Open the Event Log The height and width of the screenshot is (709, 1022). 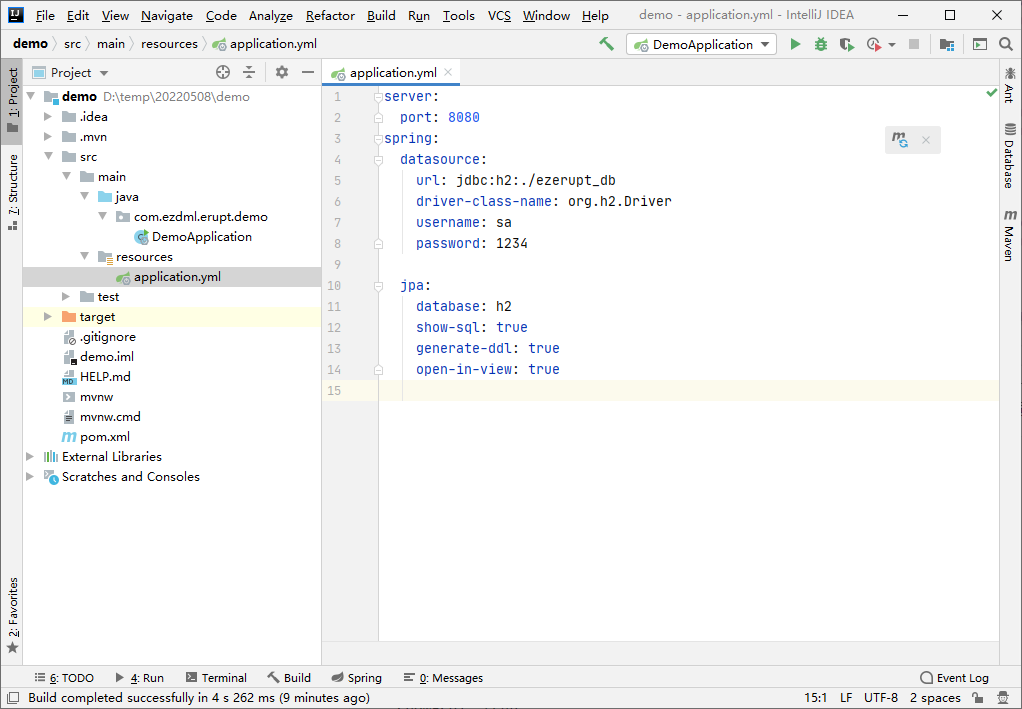tap(954, 678)
